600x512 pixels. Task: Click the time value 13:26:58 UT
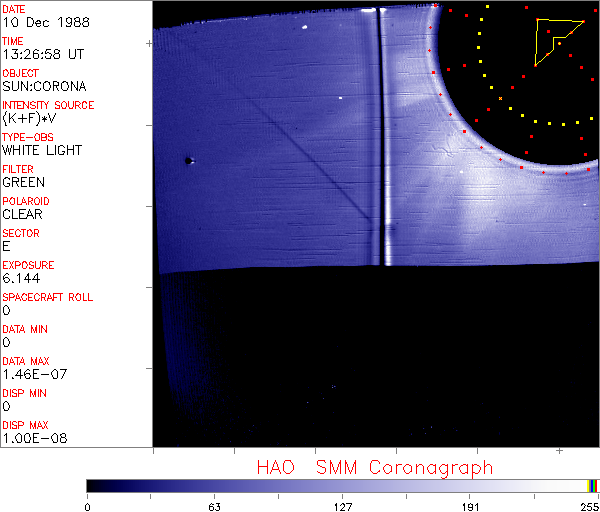click(x=42, y=54)
